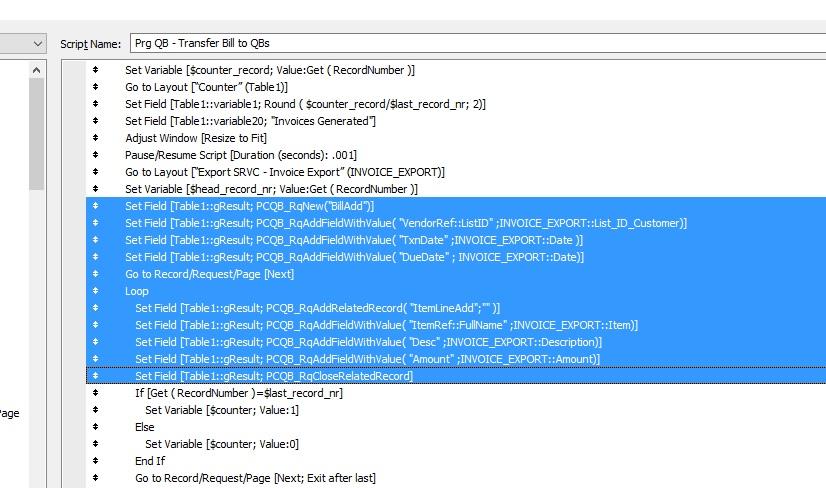Click the reorder handle of Adjust Window step

[95, 138]
